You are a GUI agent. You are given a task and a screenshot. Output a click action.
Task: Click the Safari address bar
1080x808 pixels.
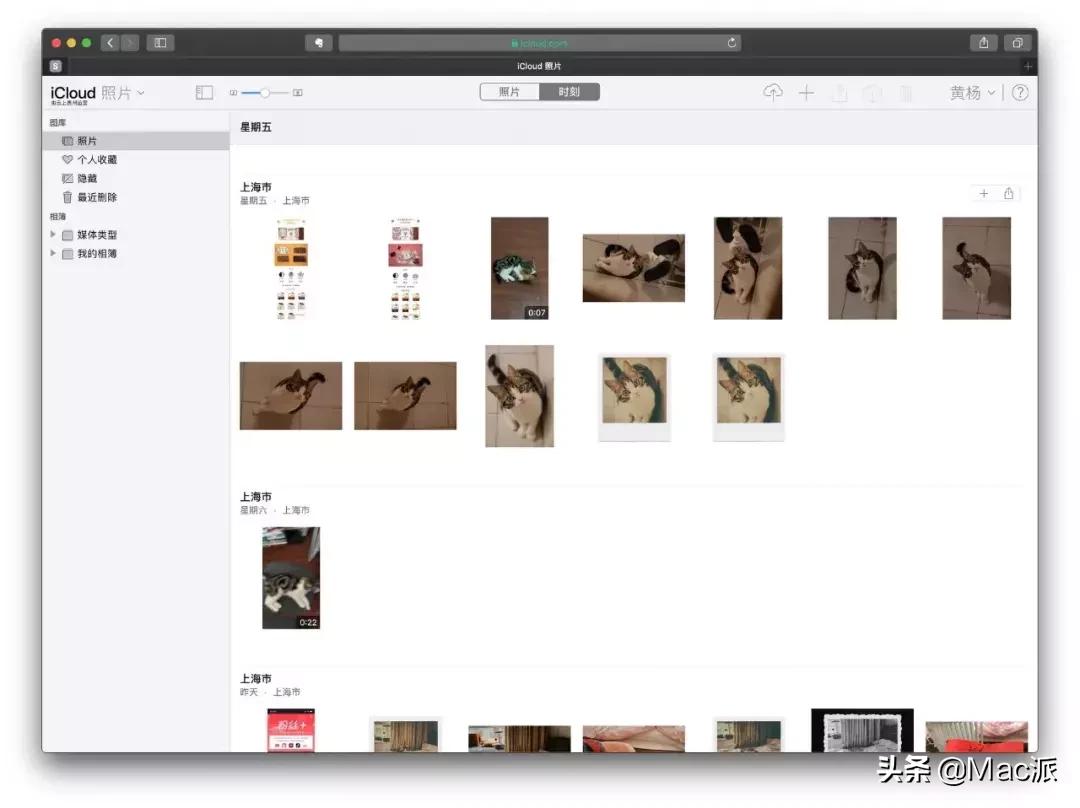coord(539,43)
